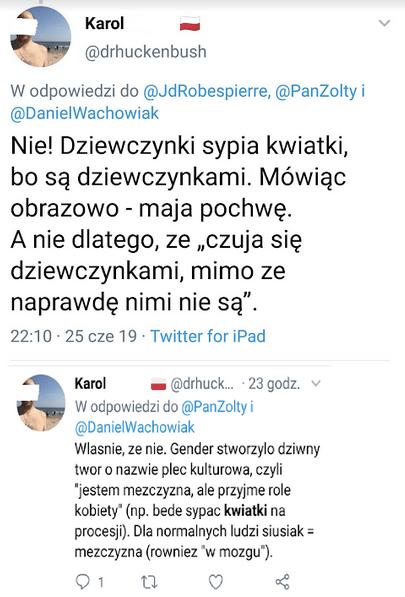Click the 23 godz. timestamp
This screenshot has width=405, height=597.
(x=274, y=384)
